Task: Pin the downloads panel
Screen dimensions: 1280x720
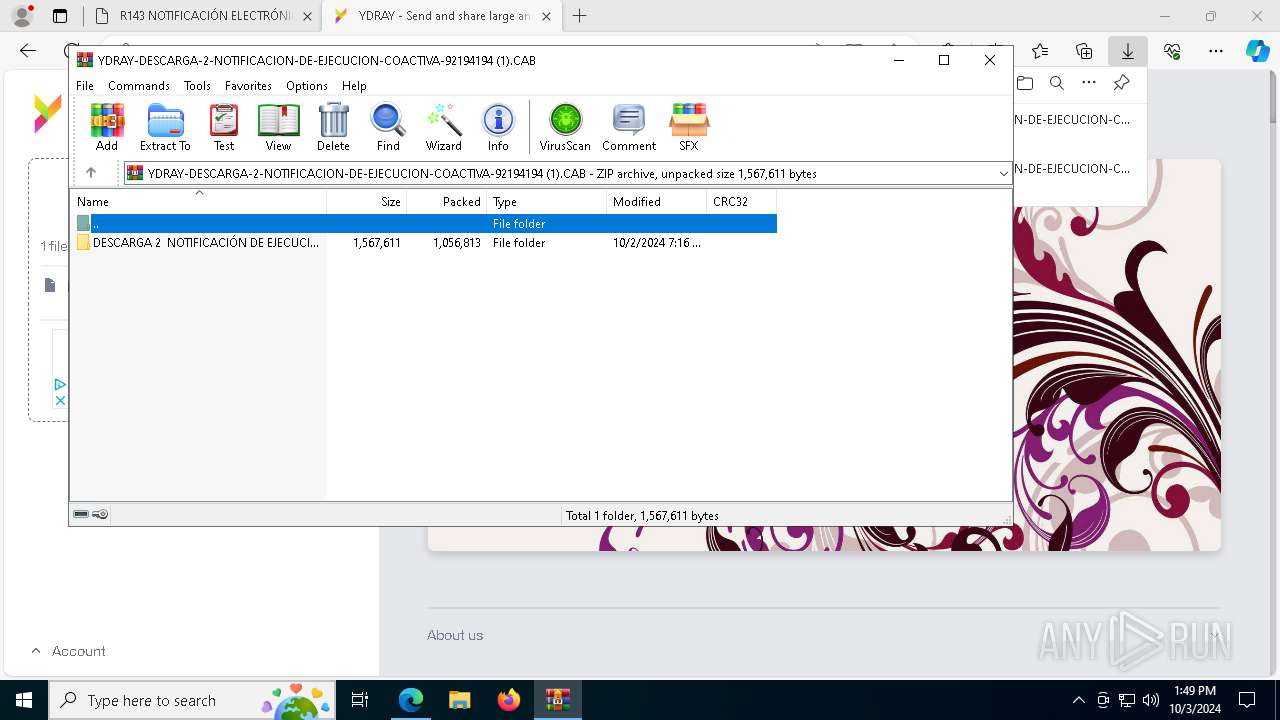Action: point(1121,83)
